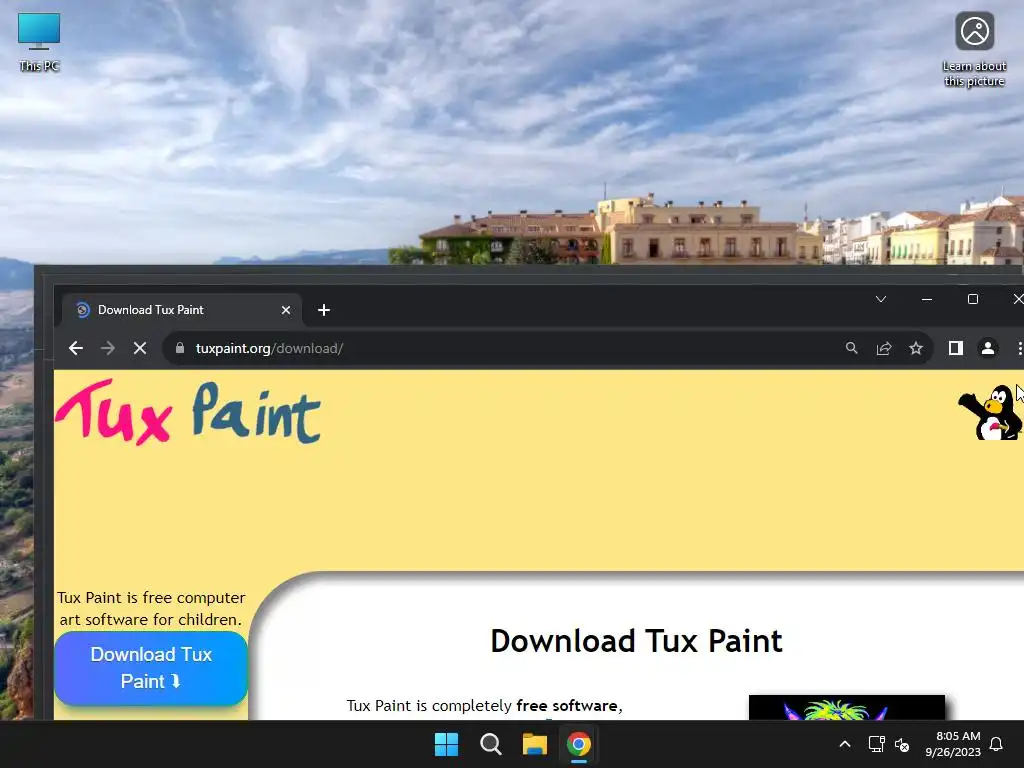View site info via lock icon

click(x=180, y=348)
